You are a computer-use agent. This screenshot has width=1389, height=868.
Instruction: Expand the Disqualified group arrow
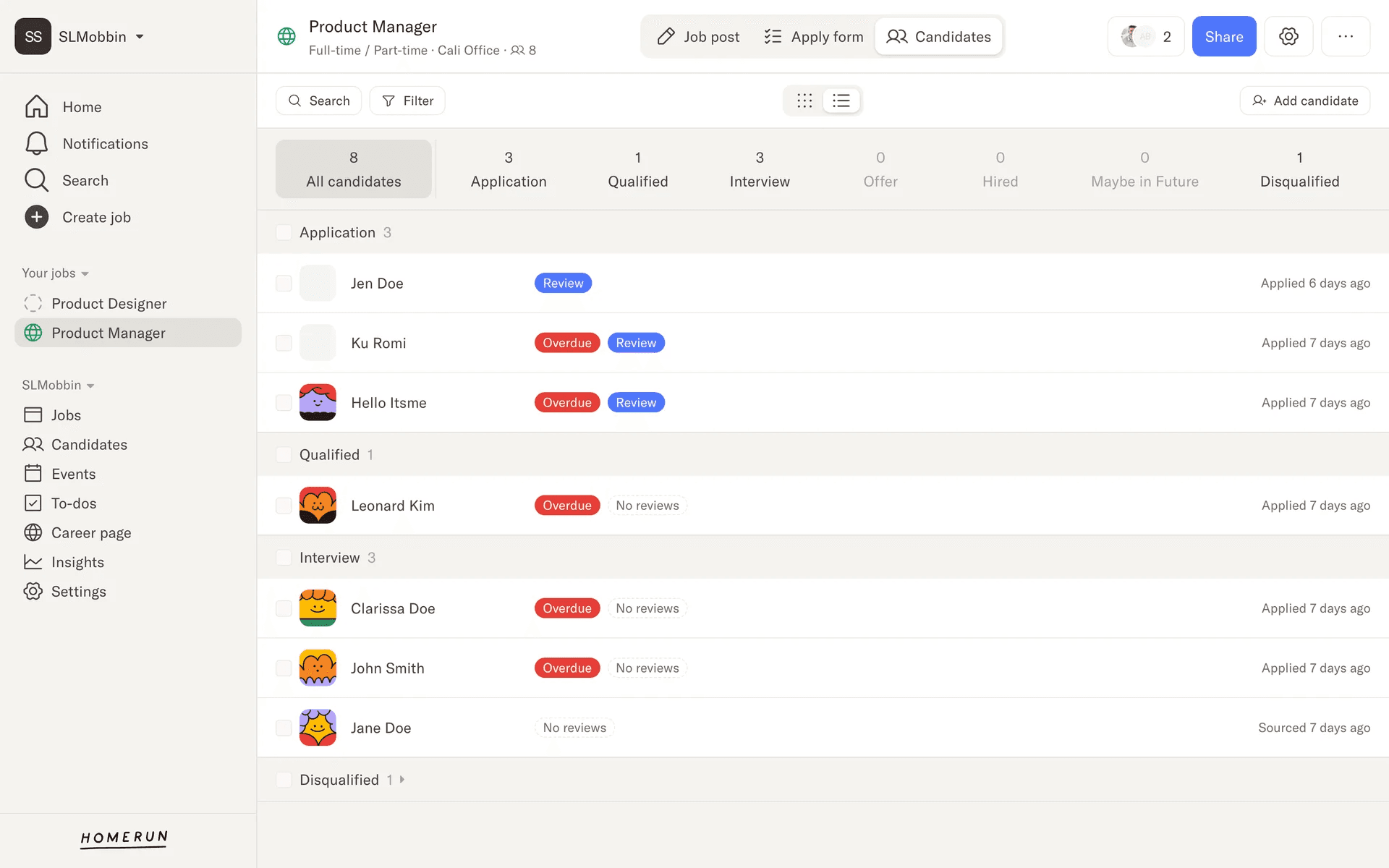pos(402,780)
